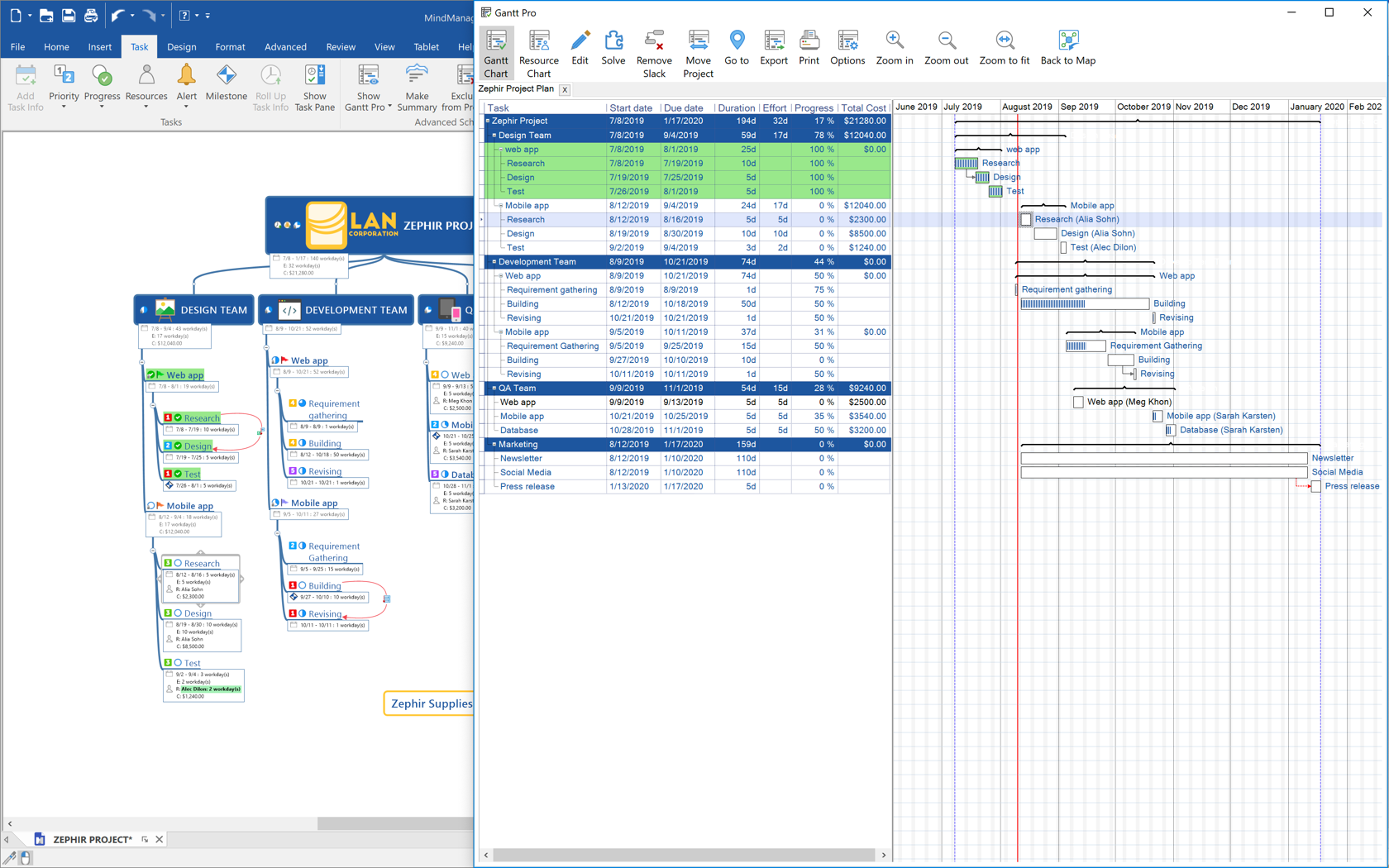Open the Review tab in the ribbon
Viewport: 1389px width, 868px height.
pos(341,47)
